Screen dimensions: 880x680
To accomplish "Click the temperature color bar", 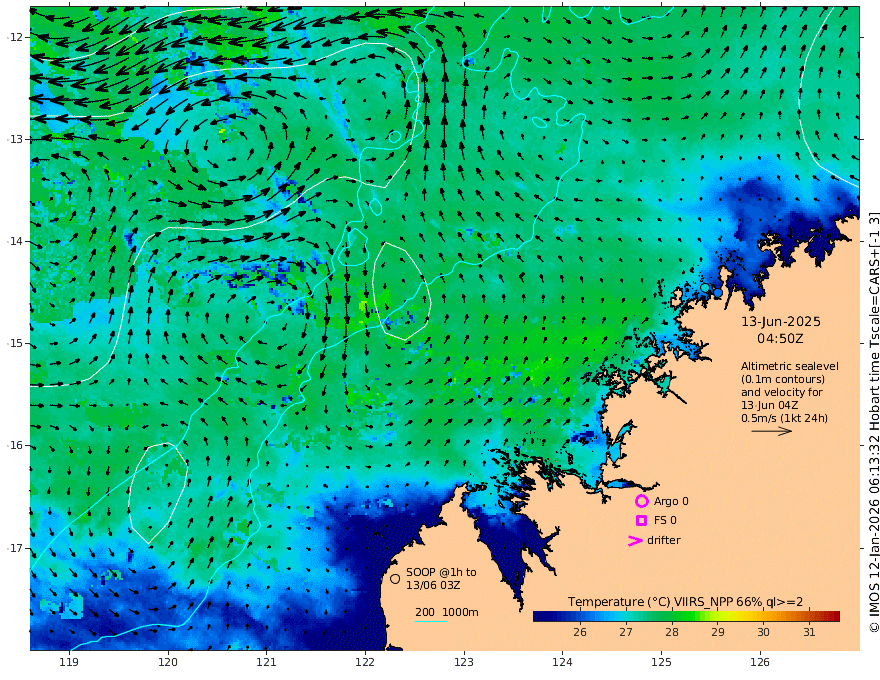I will coord(686,617).
